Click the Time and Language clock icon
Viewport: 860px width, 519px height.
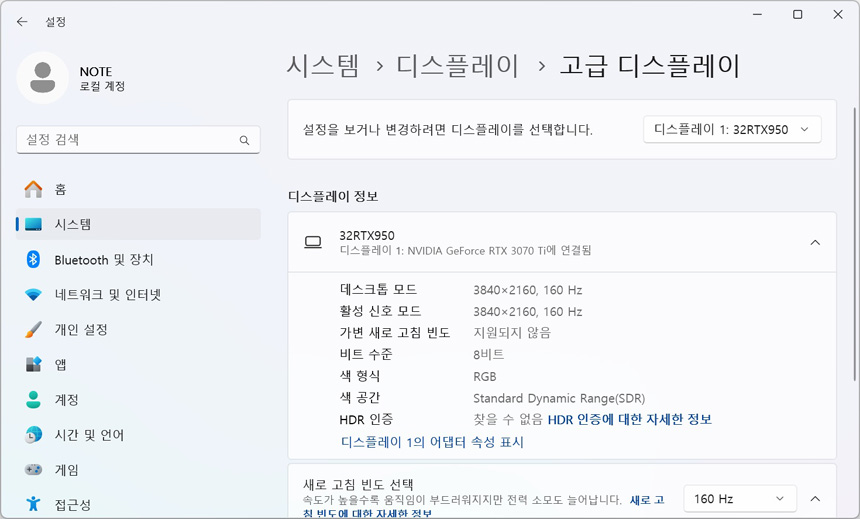pyautogui.click(x=34, y=435)
